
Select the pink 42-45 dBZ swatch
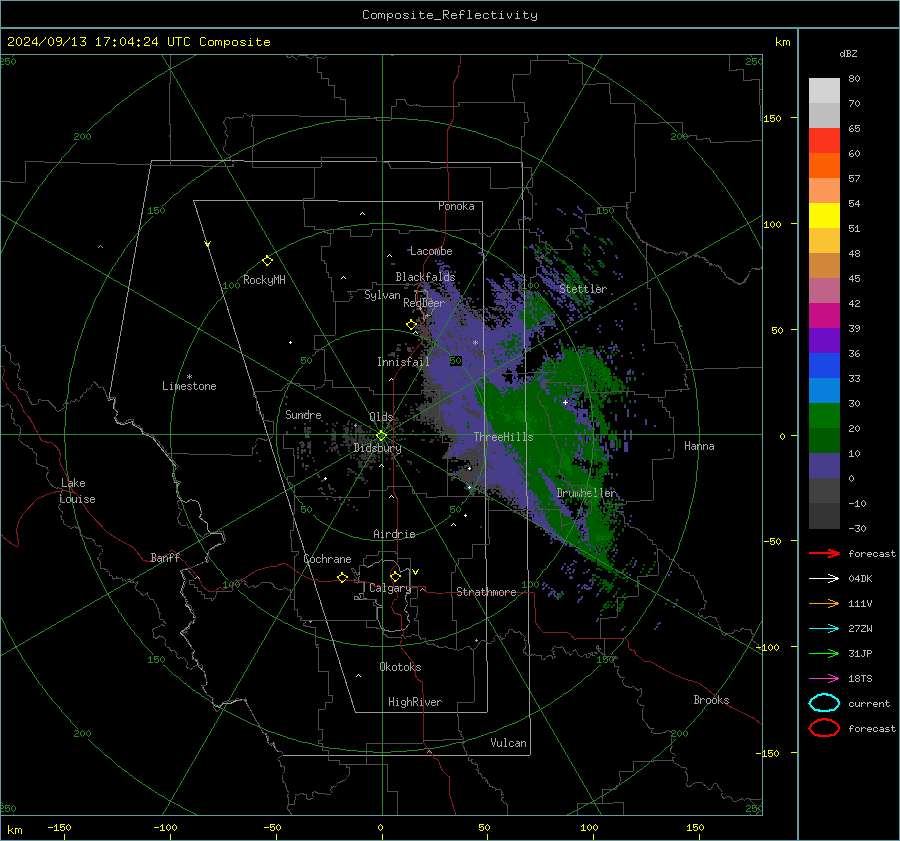824,290
